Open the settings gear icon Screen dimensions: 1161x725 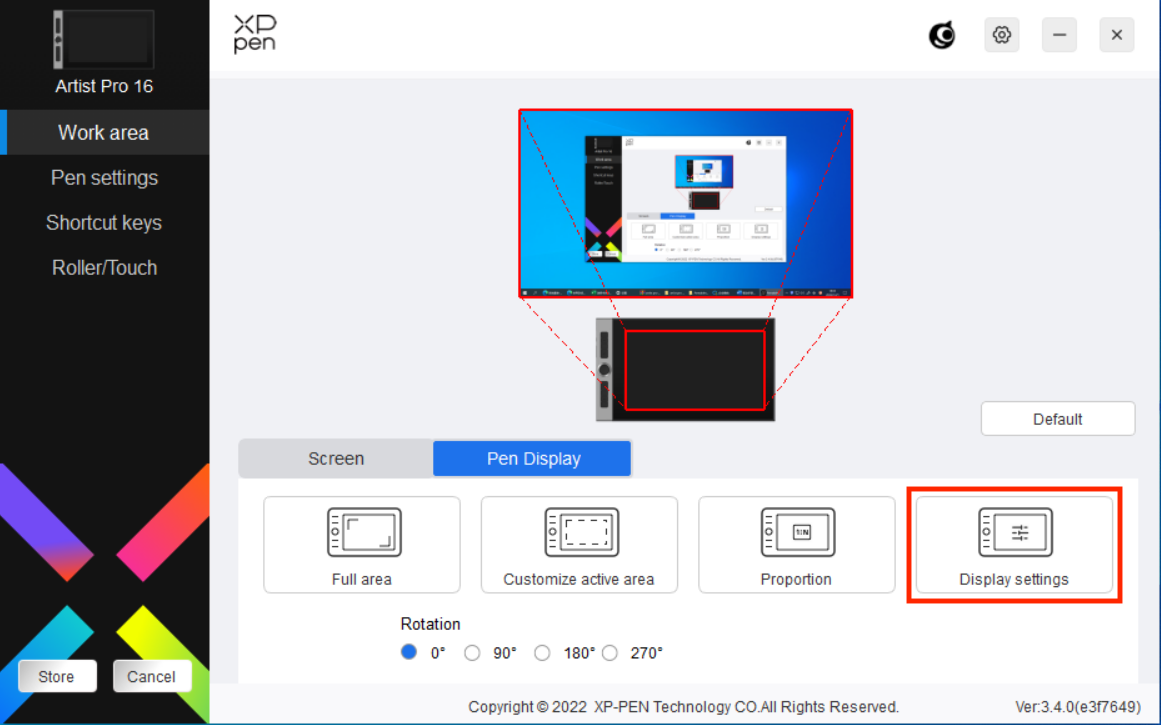(x=1001, y=35)
